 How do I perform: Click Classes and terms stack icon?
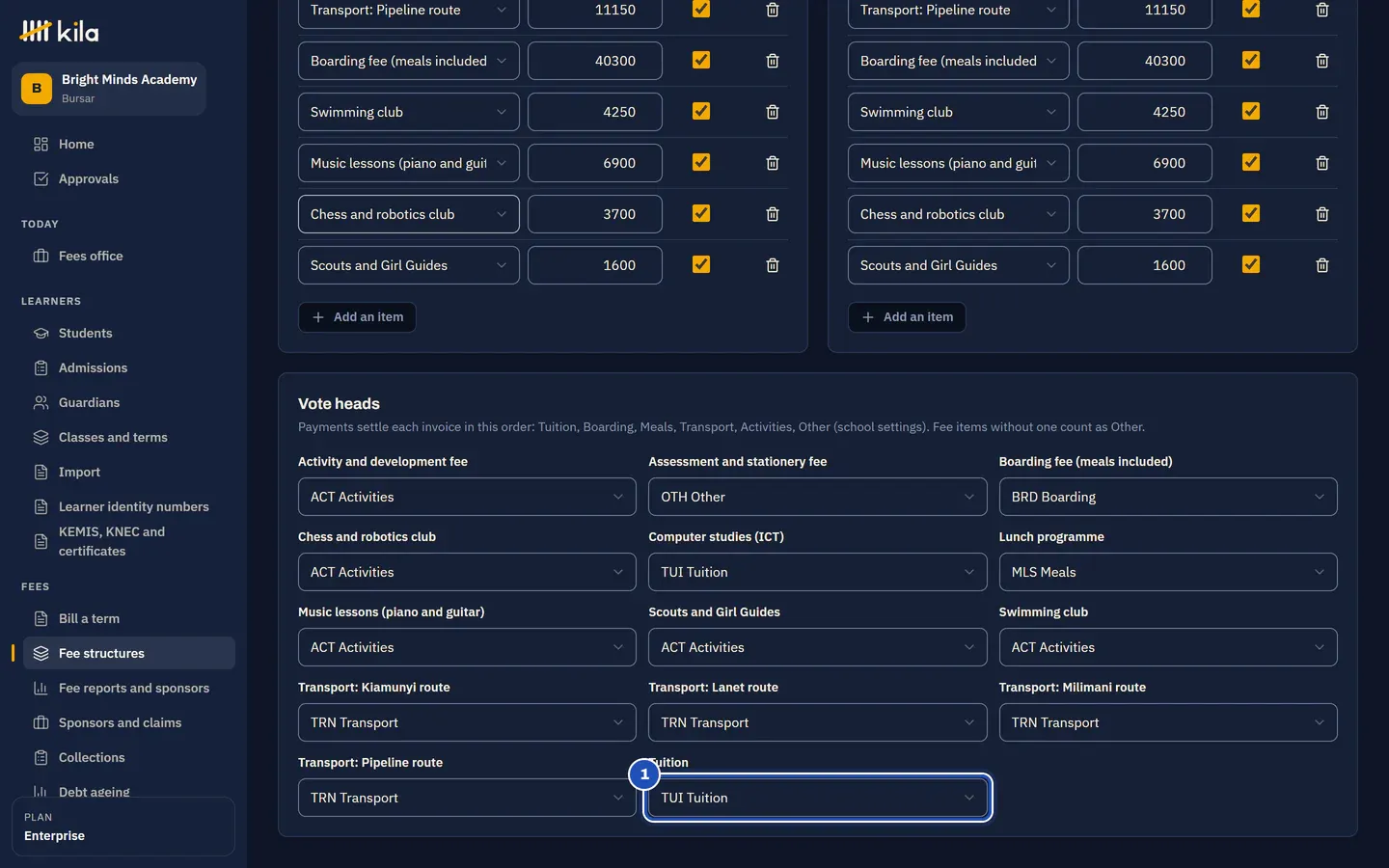41,438
